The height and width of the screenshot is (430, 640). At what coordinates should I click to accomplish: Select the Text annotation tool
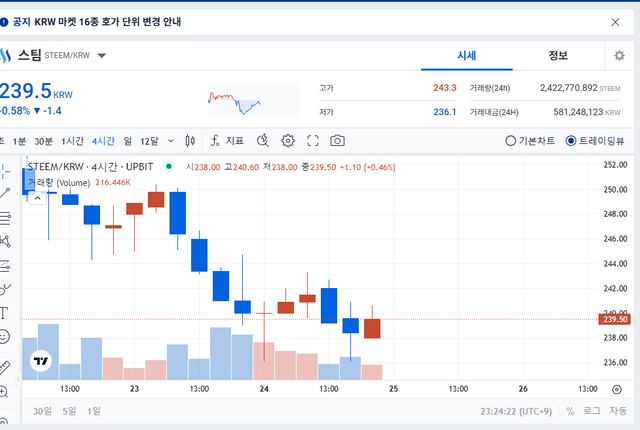tap(4, 313)
